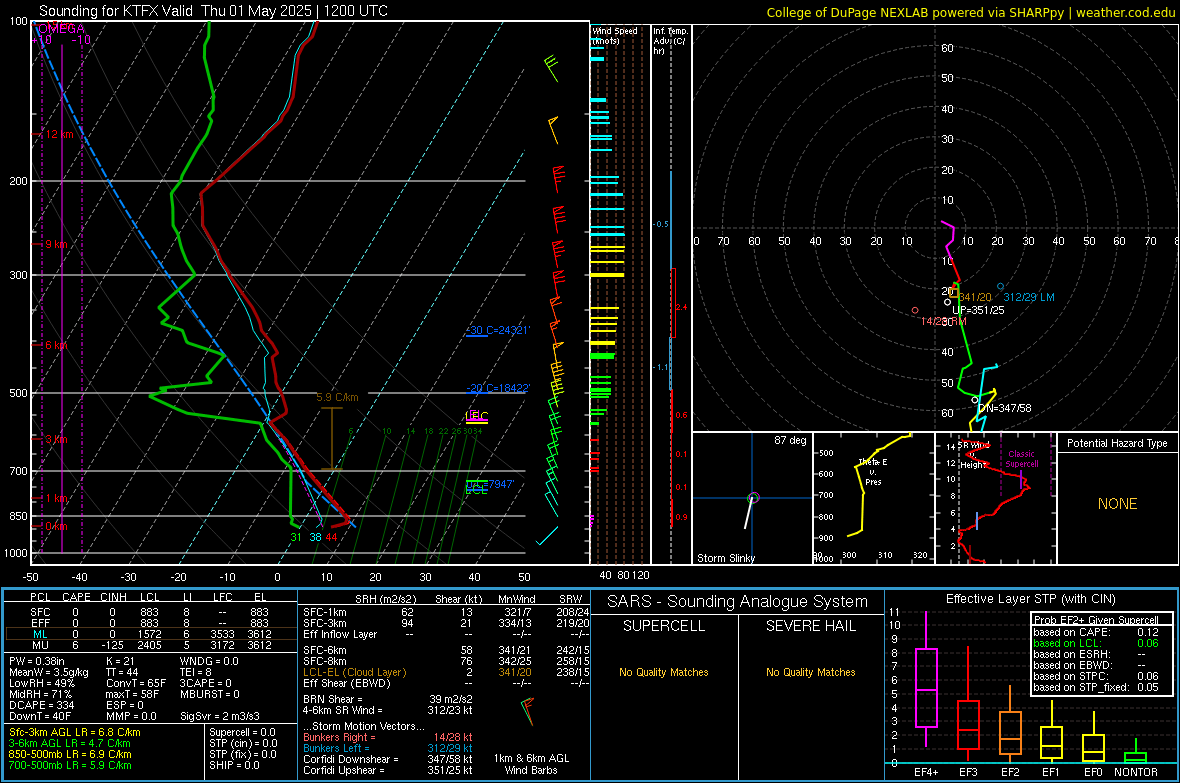Select the '12 km' height marker

pyautogui.click(x=59, y=134)
